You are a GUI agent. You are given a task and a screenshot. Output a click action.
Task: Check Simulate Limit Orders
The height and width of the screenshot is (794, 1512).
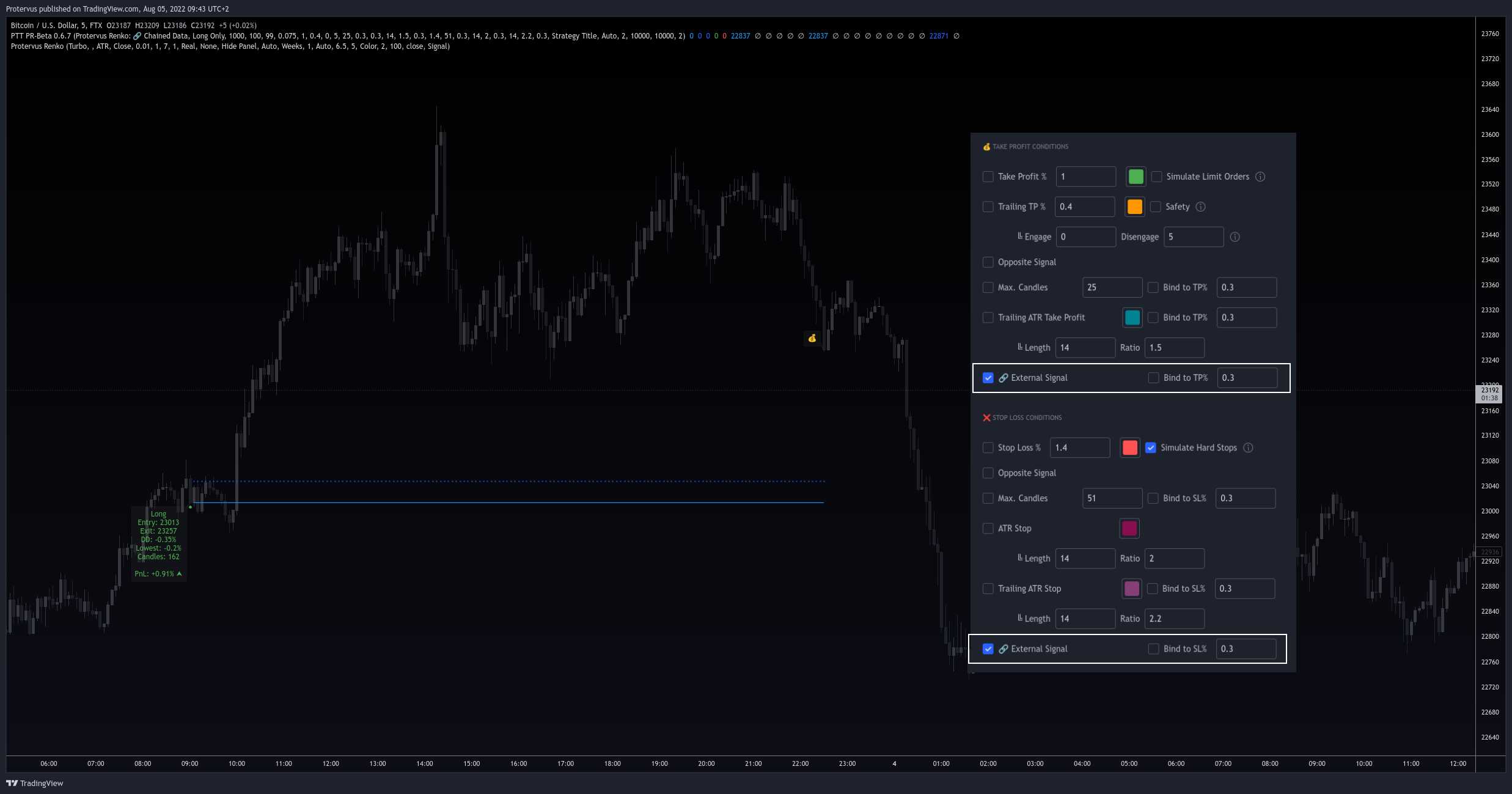point(1156,177)
